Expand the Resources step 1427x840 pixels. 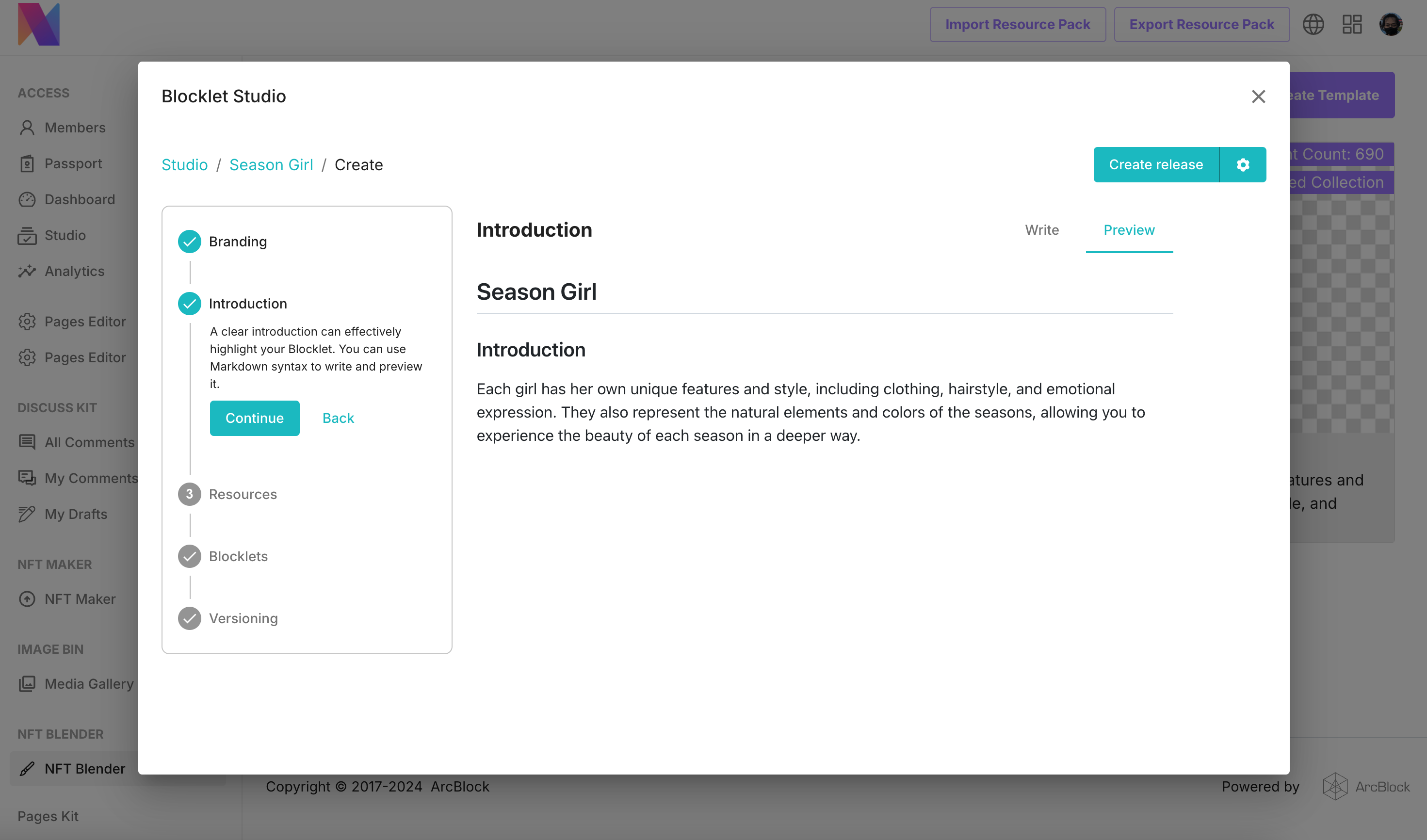click(x=243, y=494)
